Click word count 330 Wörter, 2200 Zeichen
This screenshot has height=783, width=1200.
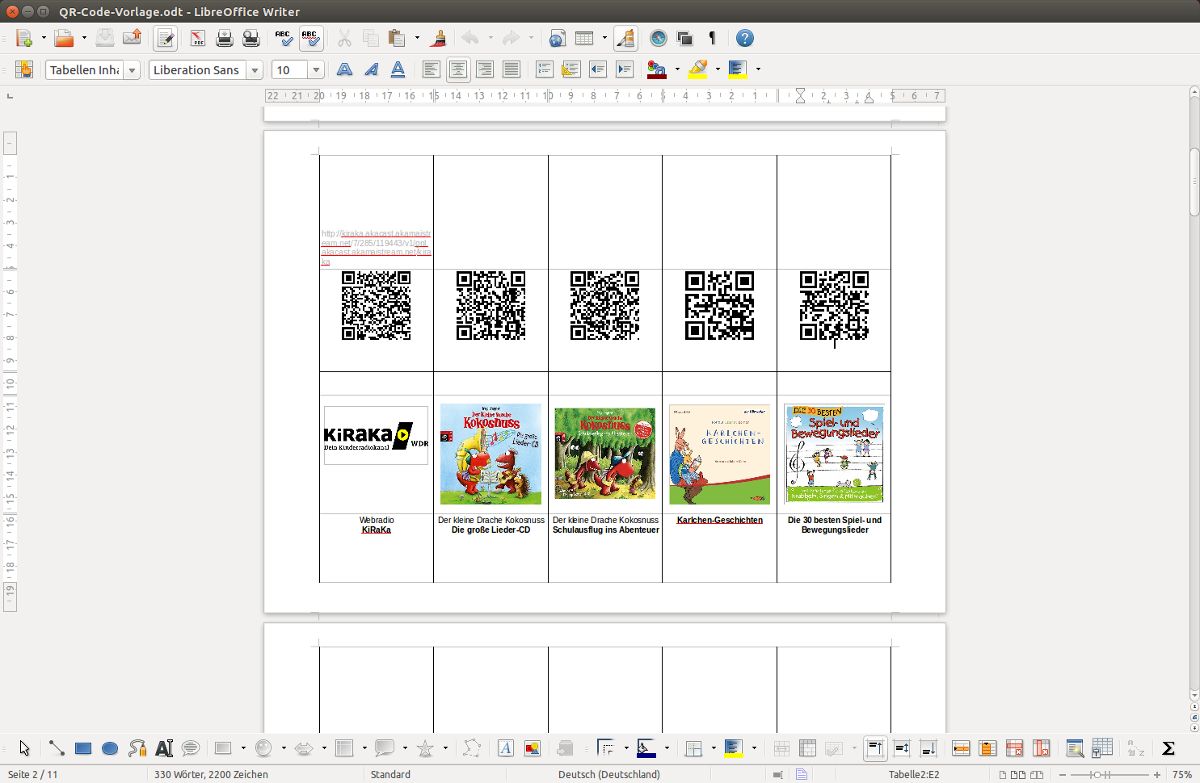(x=211, y=774)
